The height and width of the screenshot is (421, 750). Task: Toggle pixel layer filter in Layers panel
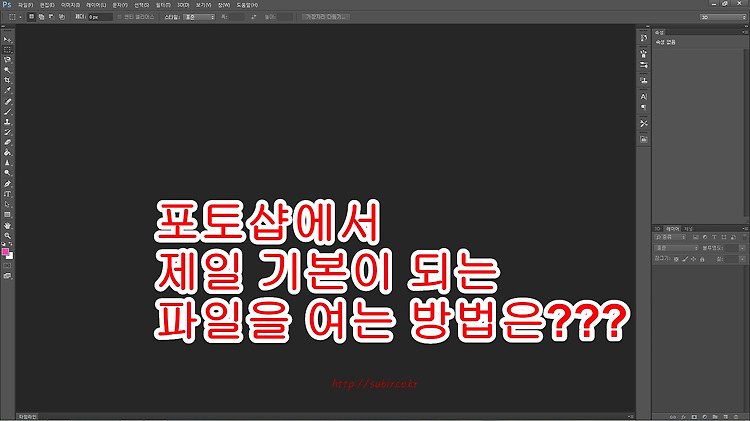(695, 237)
